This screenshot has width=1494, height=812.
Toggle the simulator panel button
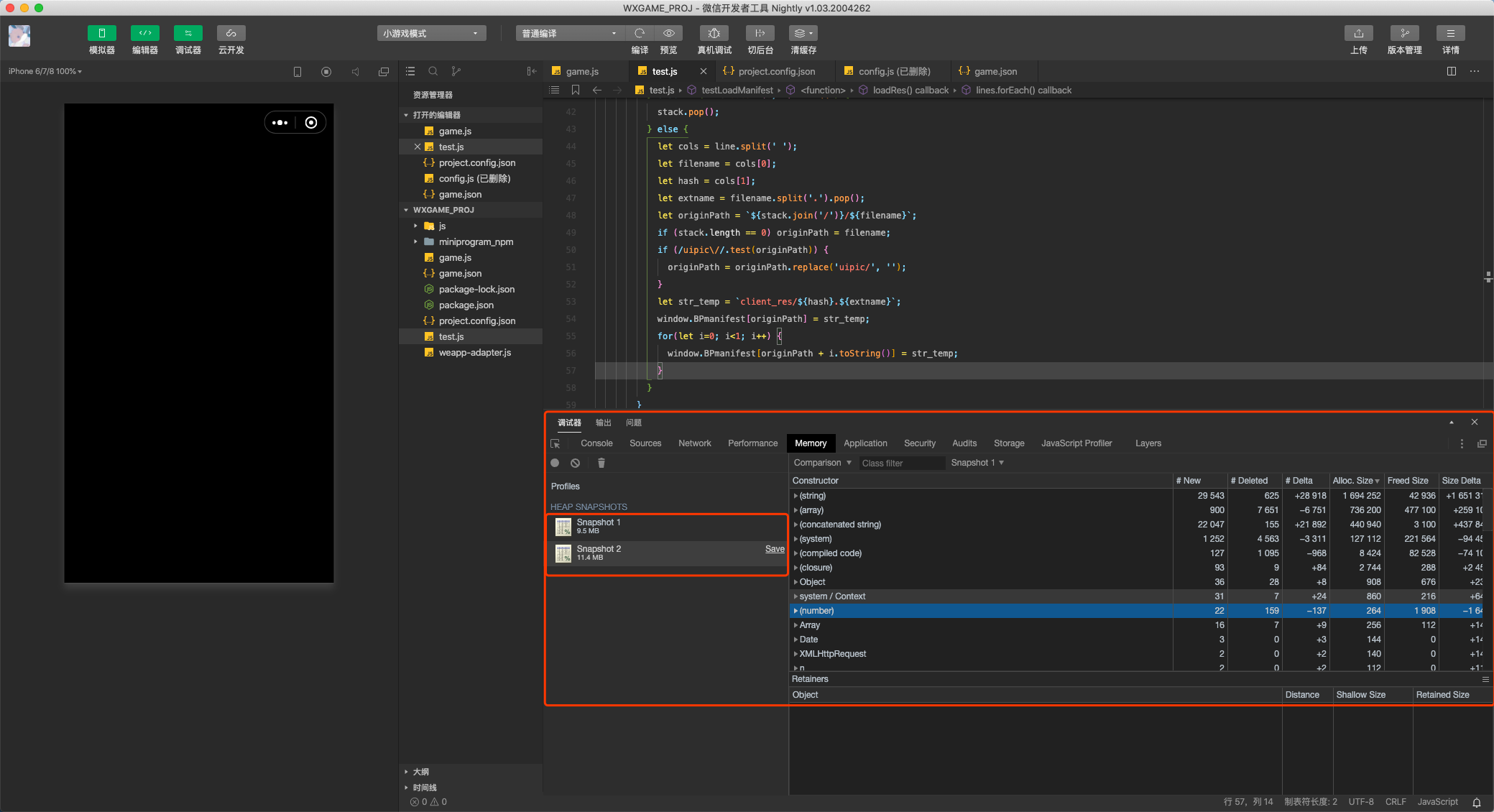point(101,33)
